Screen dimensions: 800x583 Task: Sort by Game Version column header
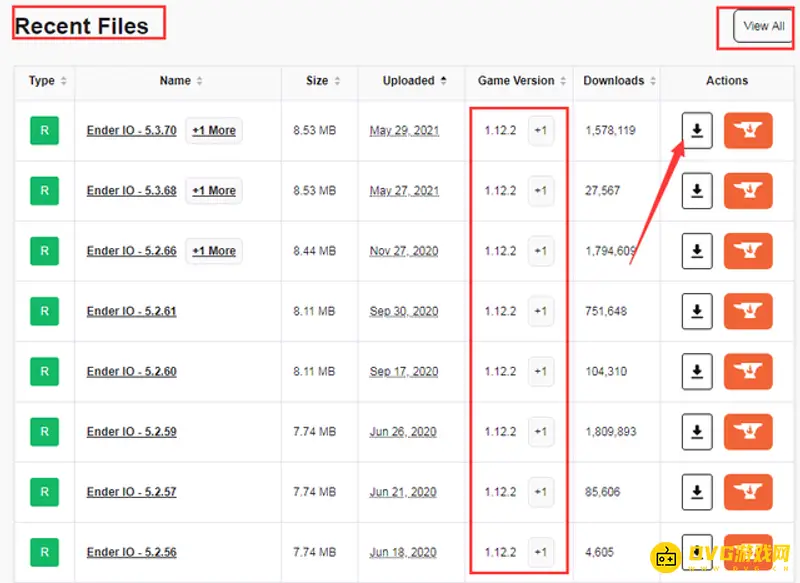pos(521,81)
